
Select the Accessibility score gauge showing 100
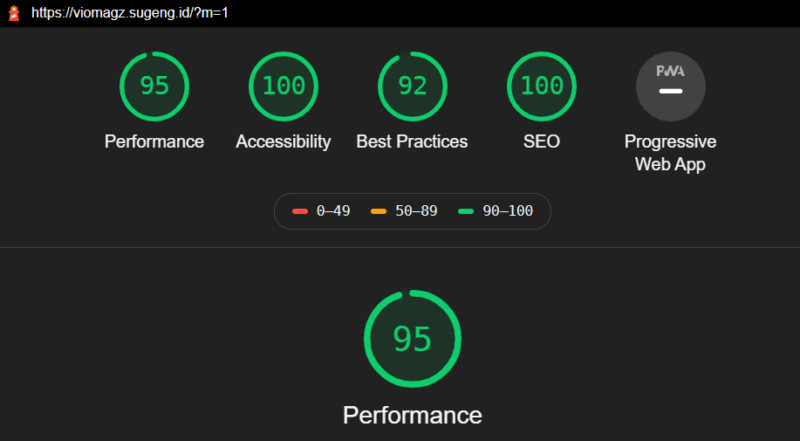283,86
